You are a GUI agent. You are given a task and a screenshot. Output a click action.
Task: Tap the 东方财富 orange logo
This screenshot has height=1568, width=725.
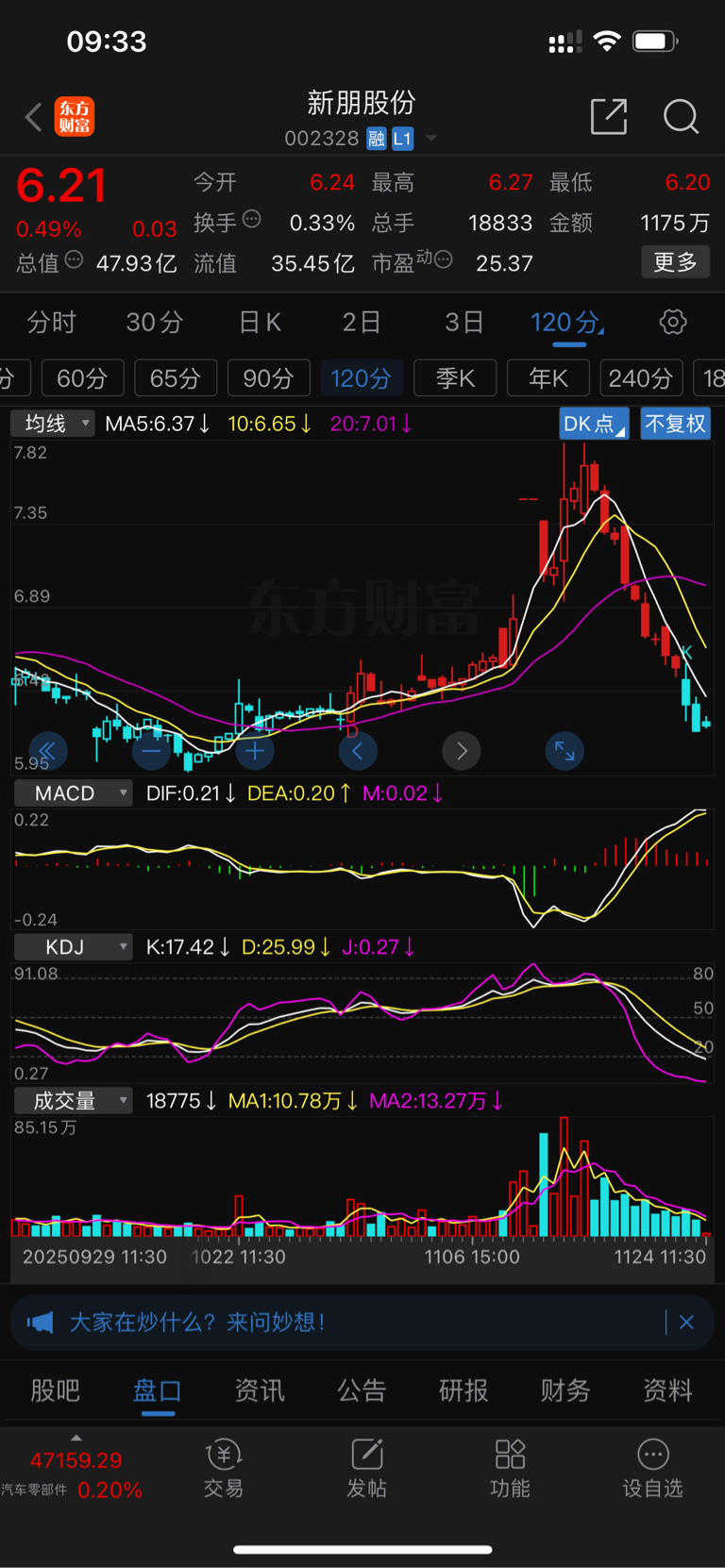75,117
